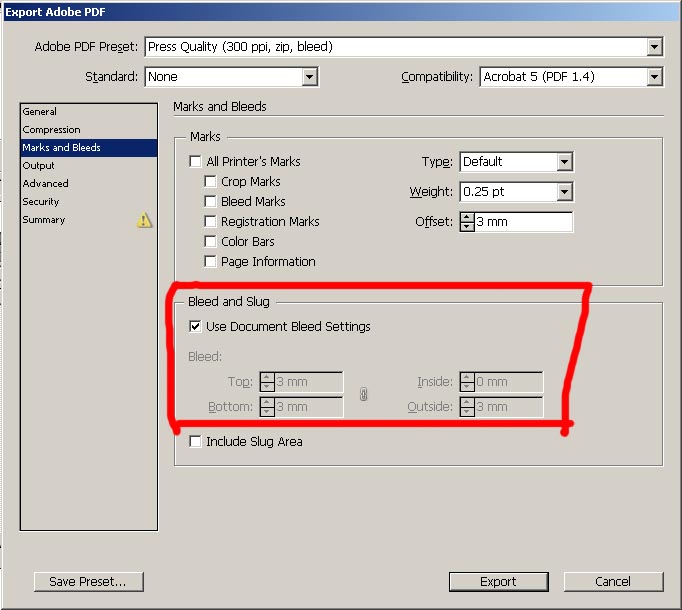Enable Page Information checkbox
The width and height of the screenshot is (682, 610).
tap(210, 261)
